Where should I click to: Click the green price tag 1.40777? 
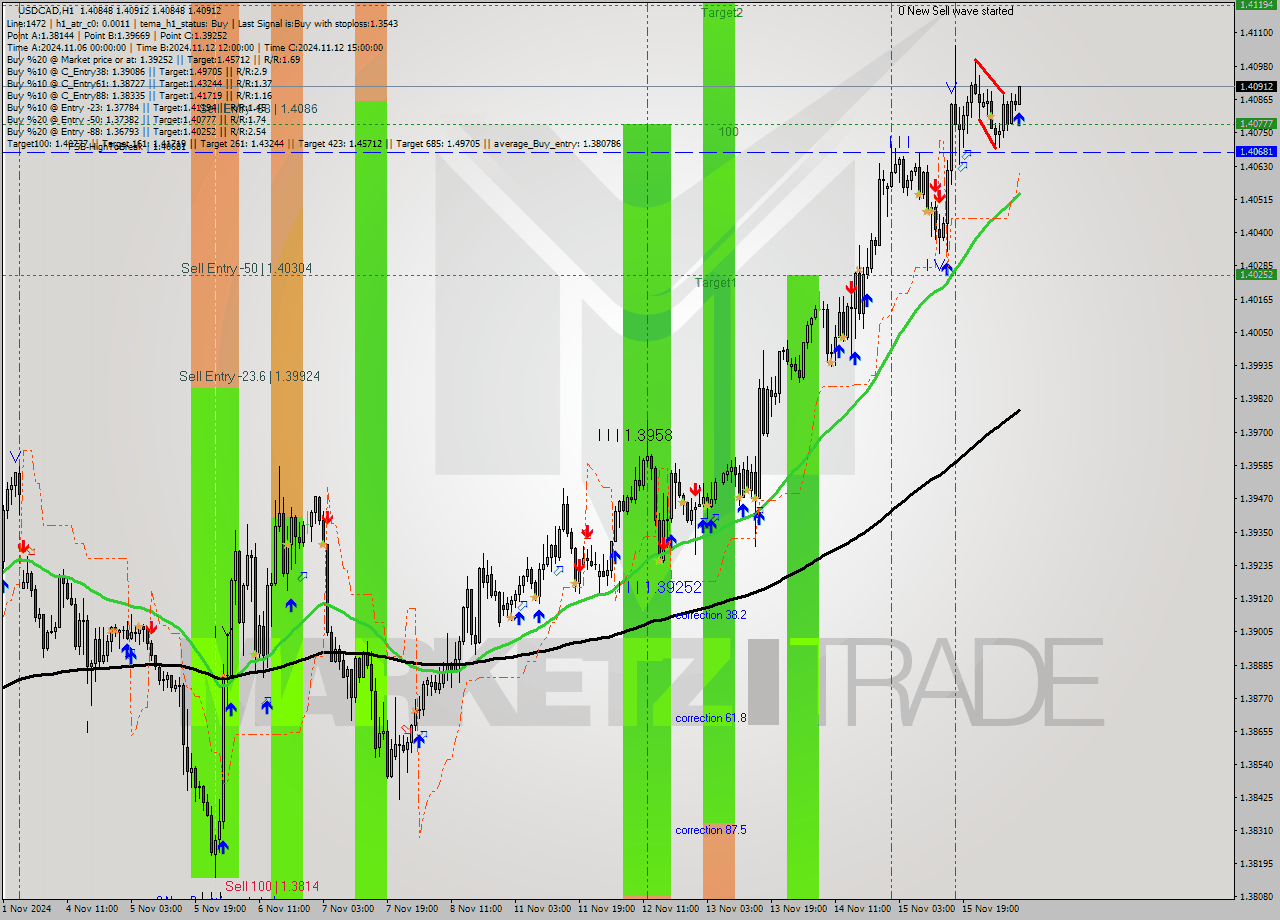click(1256, 124)
